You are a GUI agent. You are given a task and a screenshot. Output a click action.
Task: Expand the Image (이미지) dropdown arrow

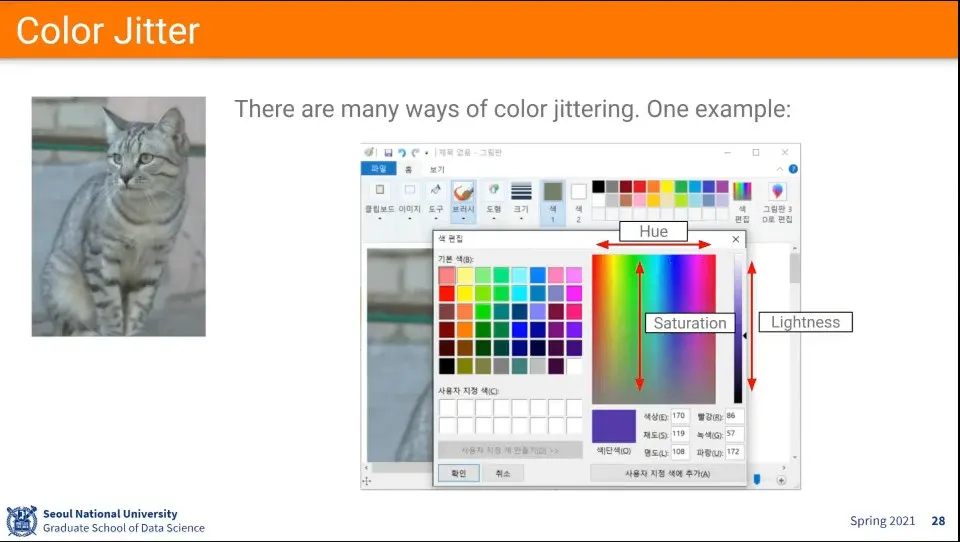point(410,218)
